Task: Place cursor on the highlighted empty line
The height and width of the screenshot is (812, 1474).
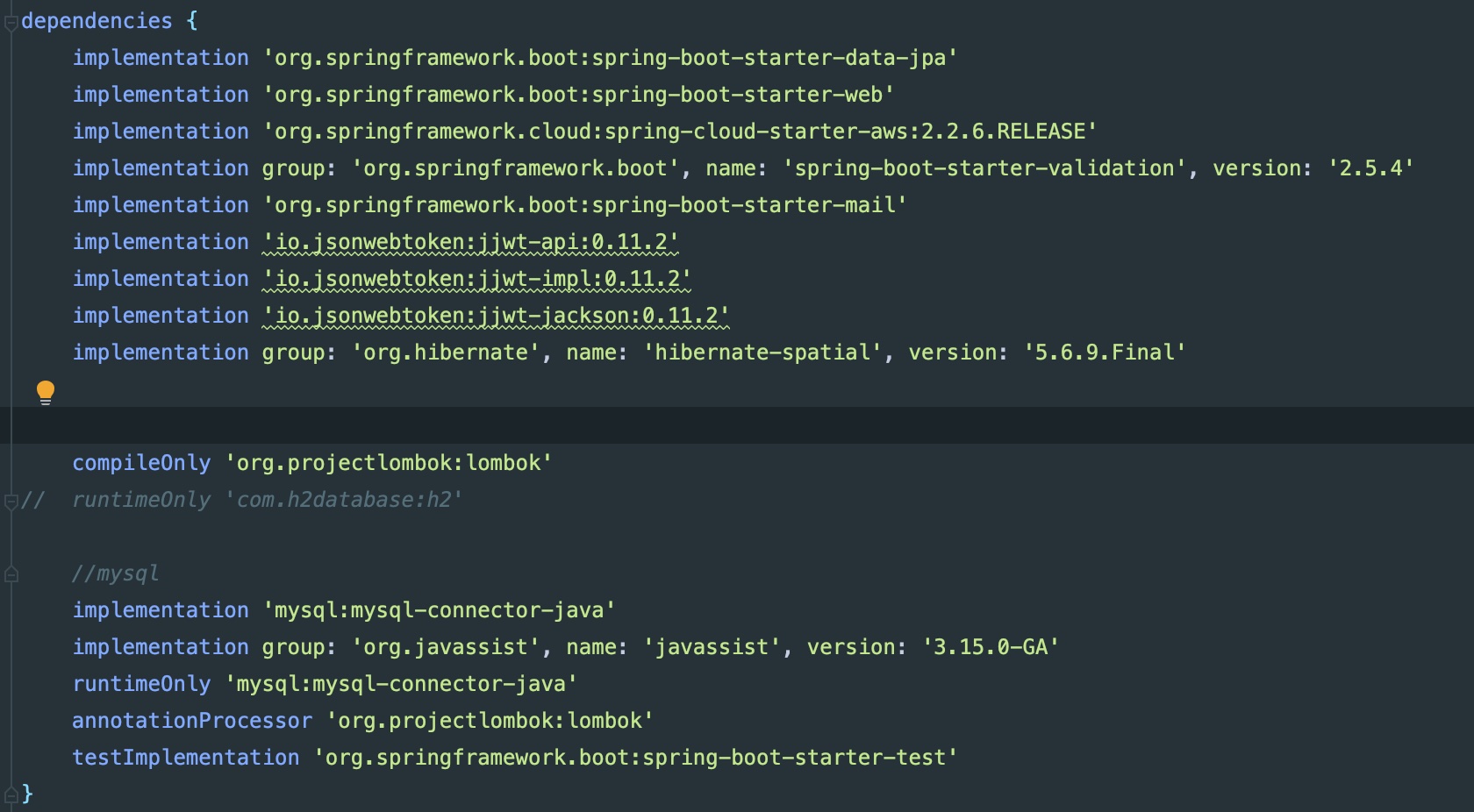Action: [x=737, y=425]
